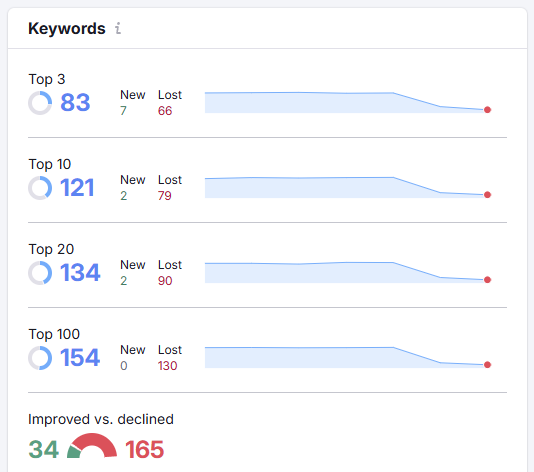
Task: Click the Top 10 sparkline chart
Action: (x=347, y=188)
